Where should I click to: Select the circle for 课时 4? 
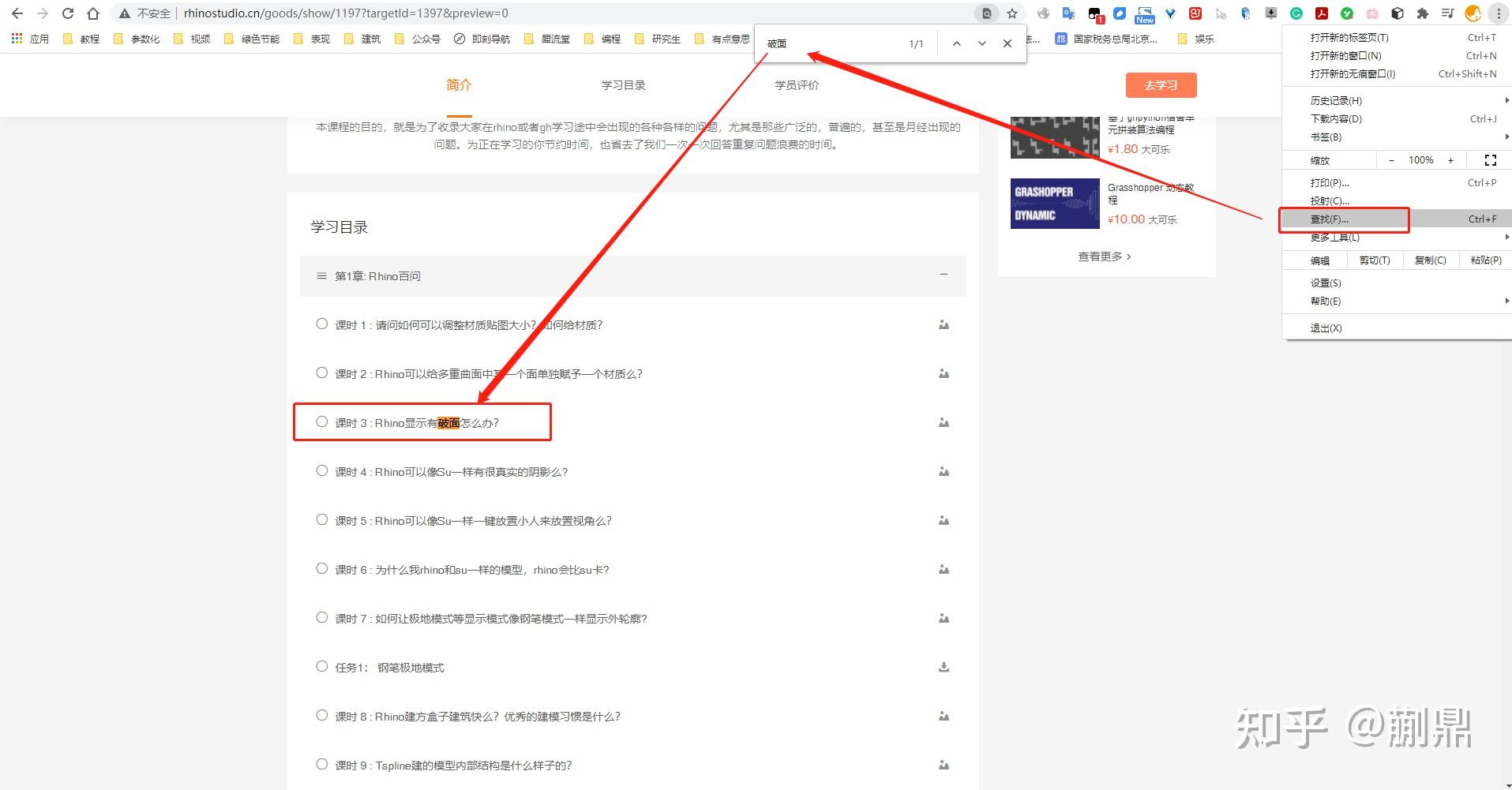click(321, 470)
